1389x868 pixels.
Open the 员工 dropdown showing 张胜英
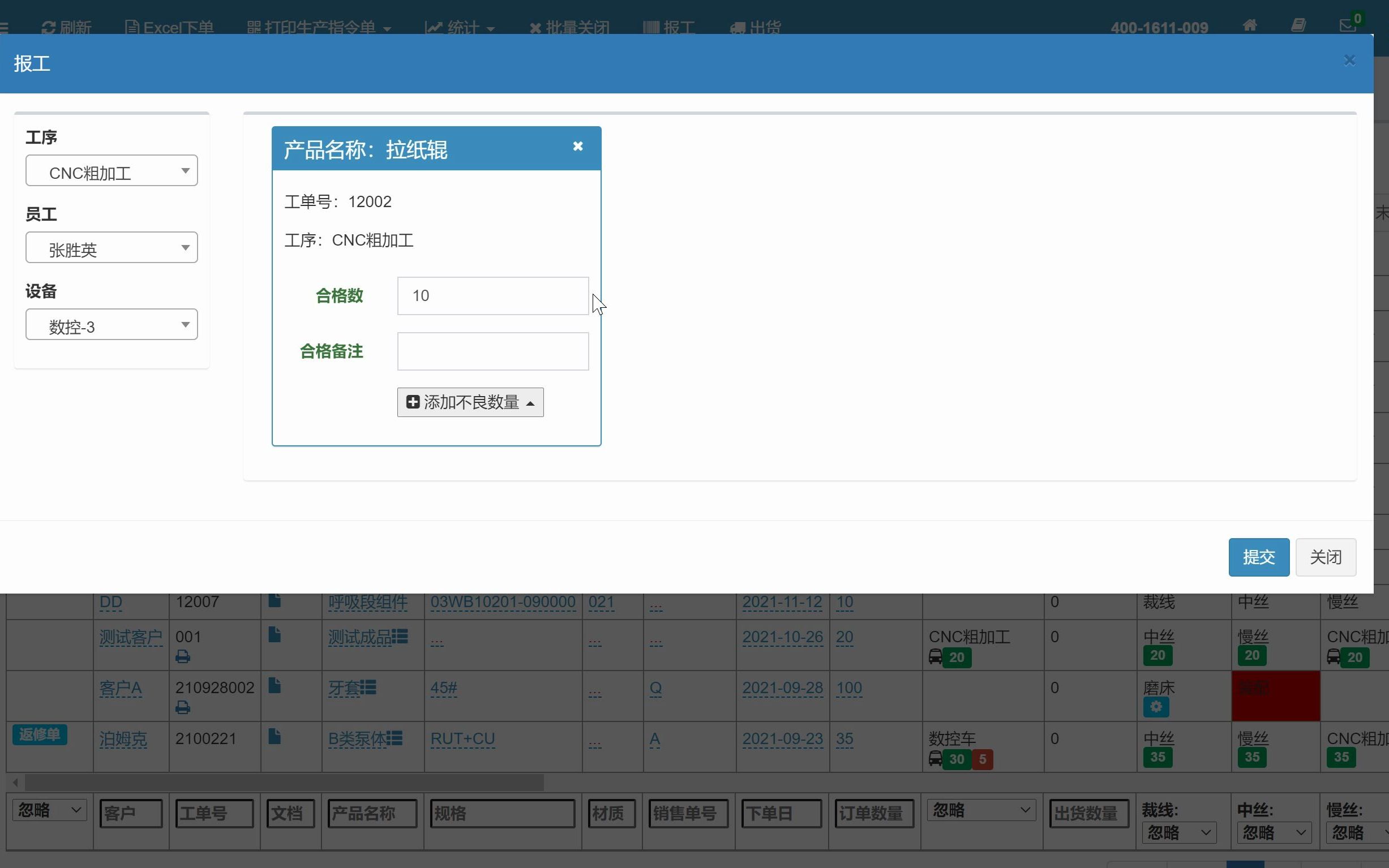[112, 247]
